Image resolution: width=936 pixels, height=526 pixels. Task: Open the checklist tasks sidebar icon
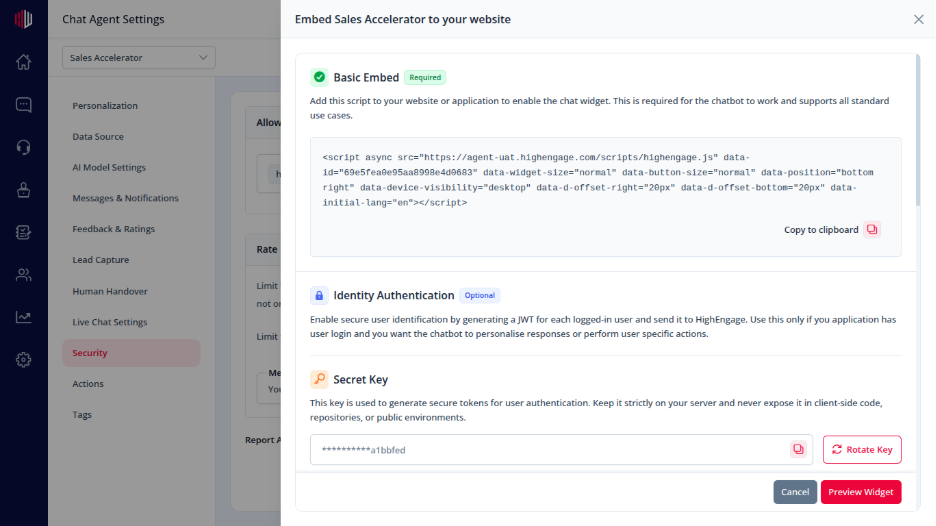(x=23, y=232)
